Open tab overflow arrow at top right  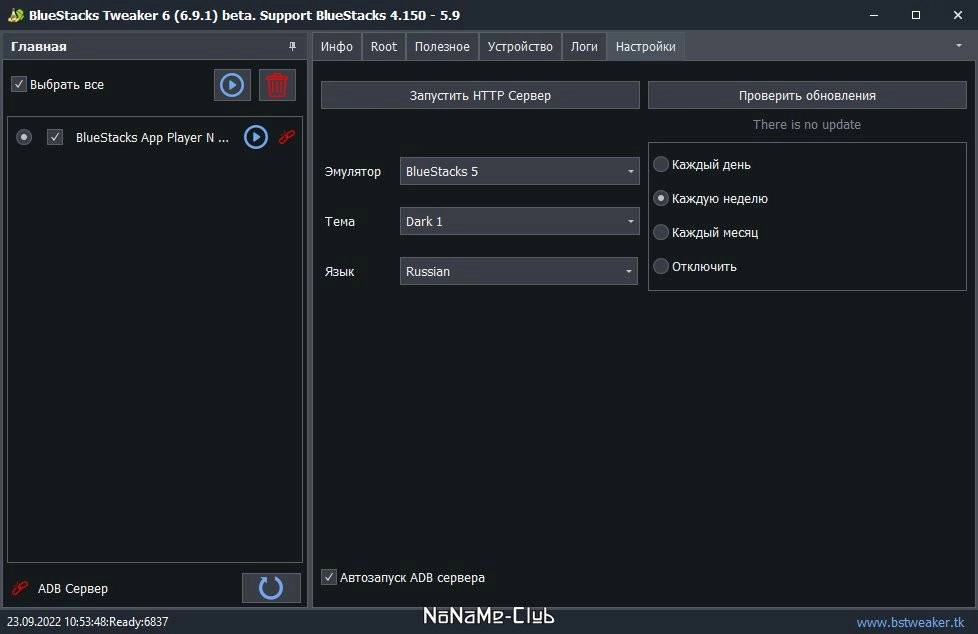coord(959,46)
